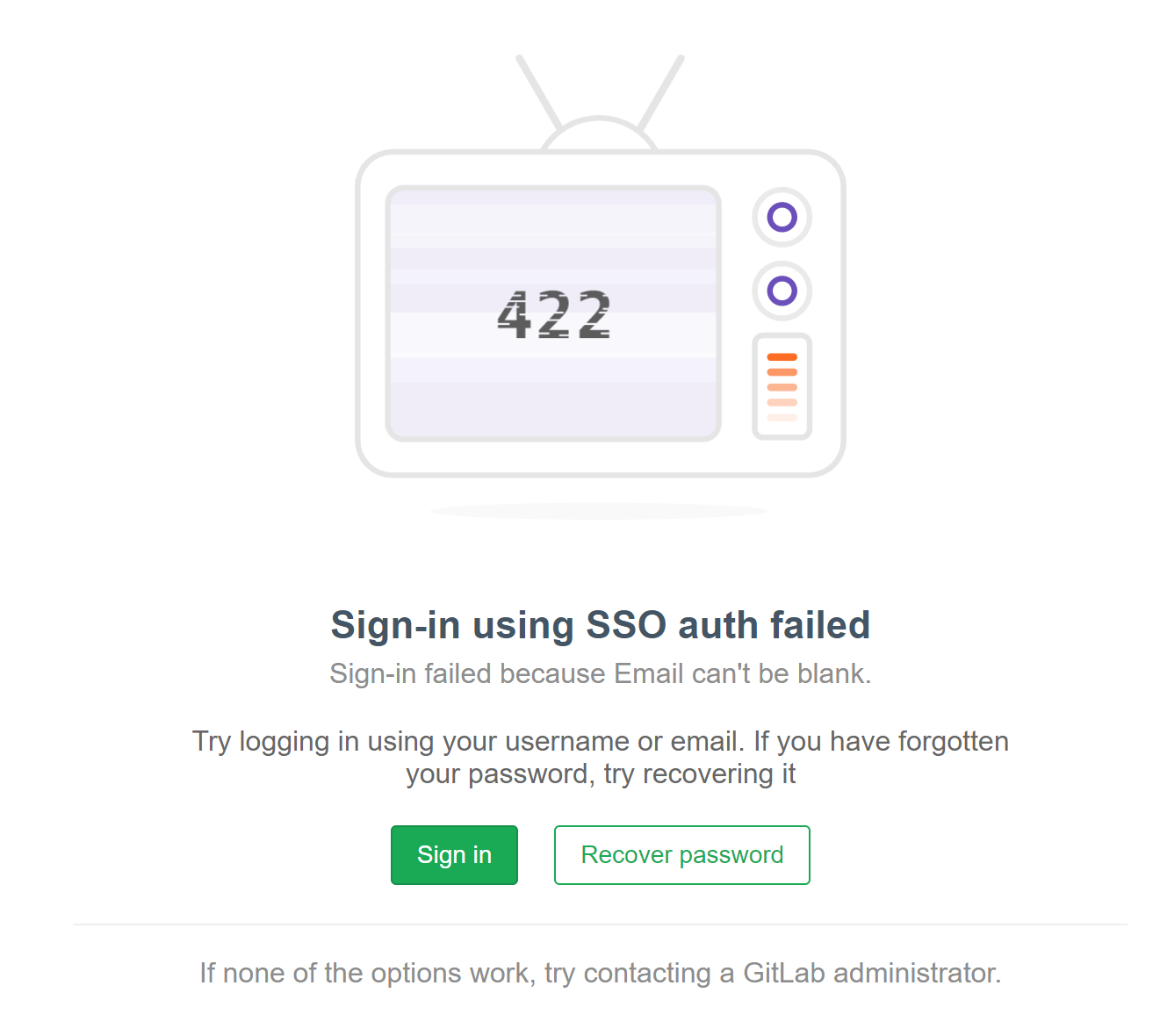Image resolution: width=1160 pixels, height=1036 pixels.
Task: Click the middle orange speaker grille bar
Action: click(x=782, y=387)
